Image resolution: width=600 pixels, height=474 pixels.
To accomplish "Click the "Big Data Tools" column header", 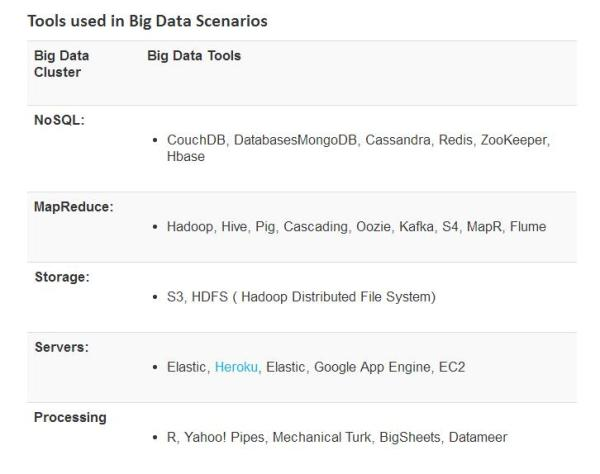I will 194,56.
